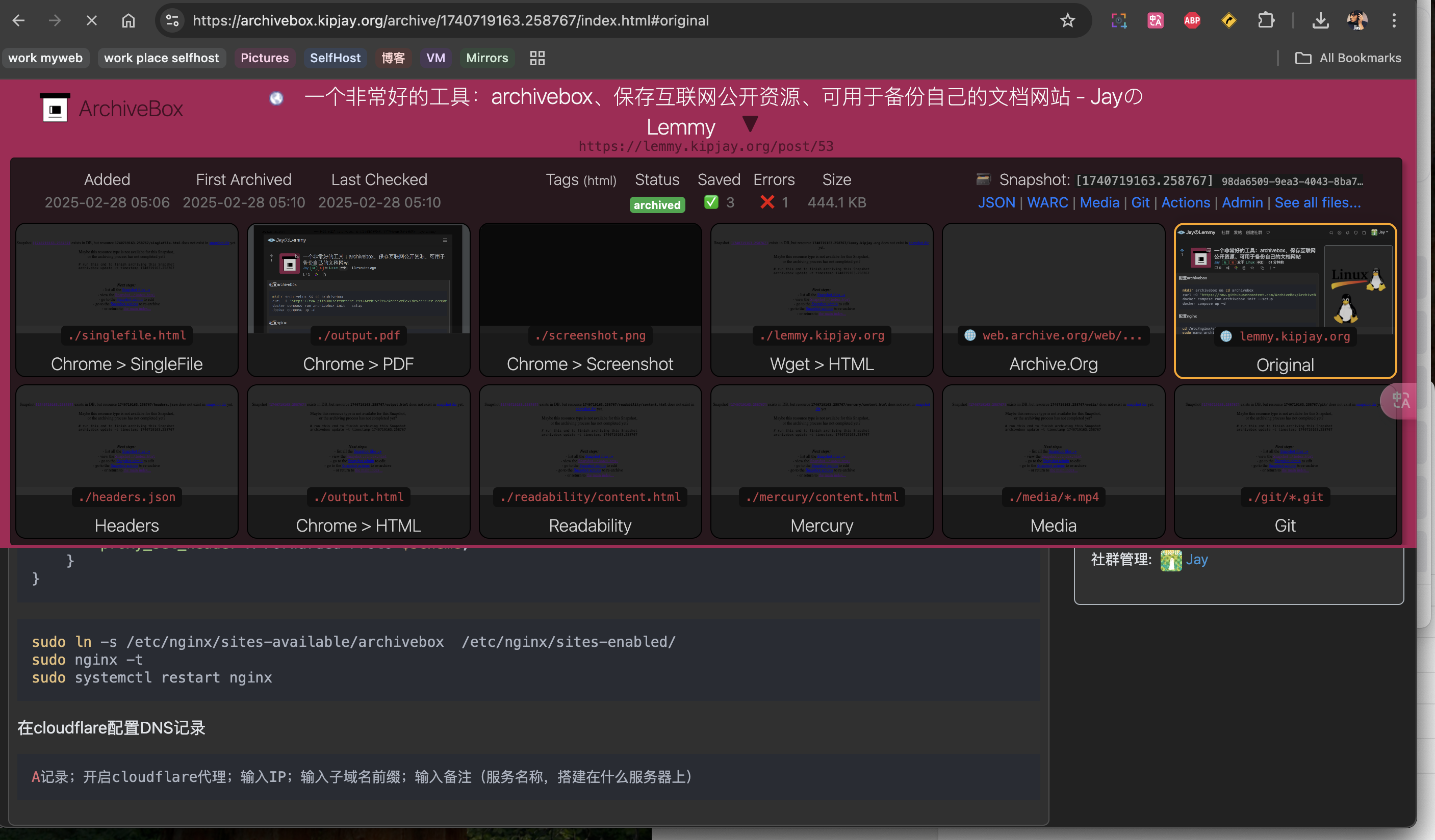Open the work place selfhost bookmark folder
This screenshot has height=840, width=1435.
(x=161, y=58)
